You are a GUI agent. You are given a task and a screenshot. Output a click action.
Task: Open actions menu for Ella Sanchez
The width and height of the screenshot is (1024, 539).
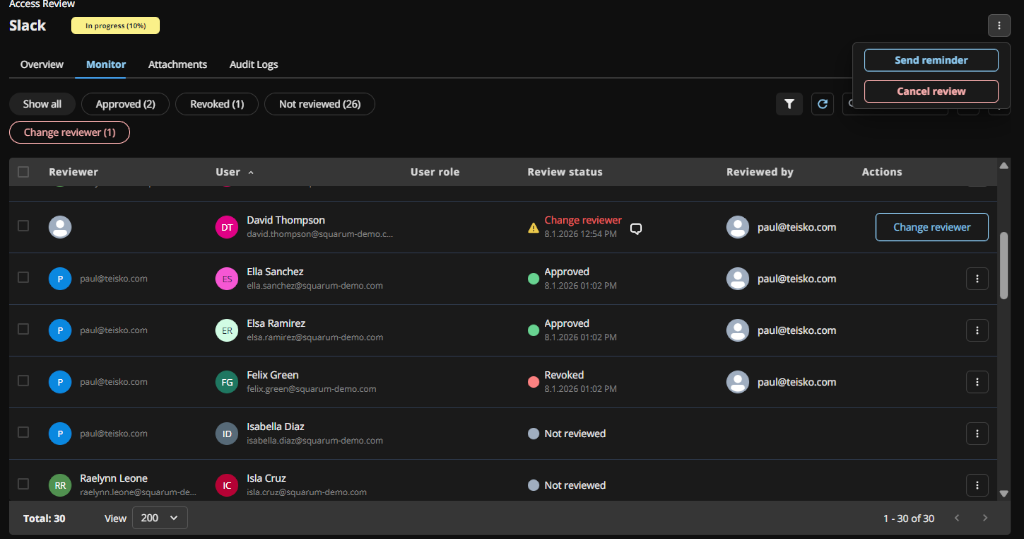coord(977,278)
